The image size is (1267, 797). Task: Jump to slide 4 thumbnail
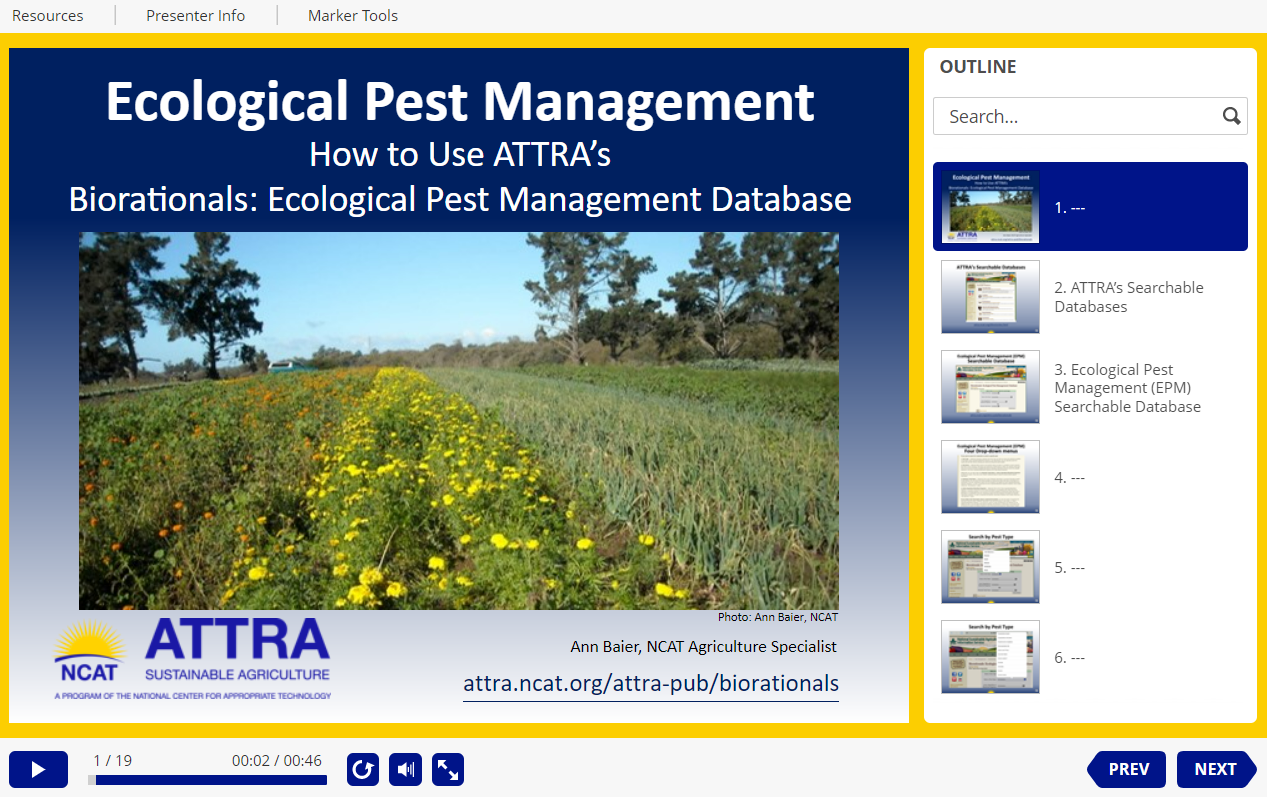click(x=990, y=477)
